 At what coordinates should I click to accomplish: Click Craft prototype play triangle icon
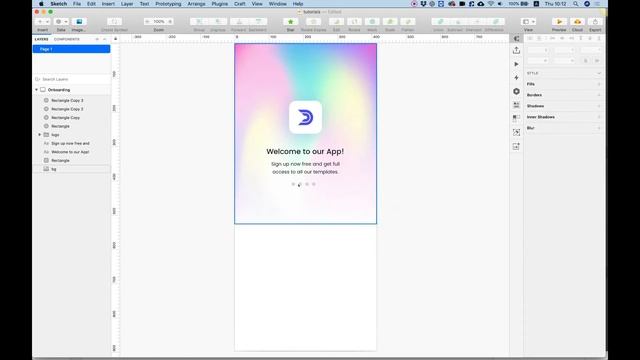516,64
